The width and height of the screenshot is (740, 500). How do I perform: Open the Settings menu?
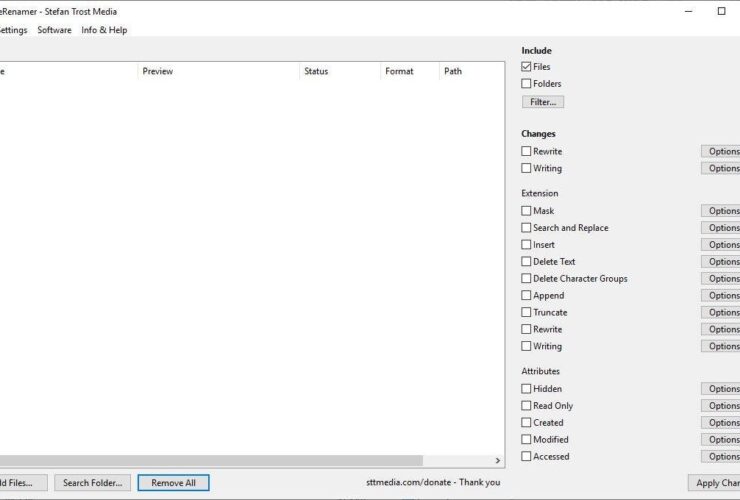click(12, 30)
